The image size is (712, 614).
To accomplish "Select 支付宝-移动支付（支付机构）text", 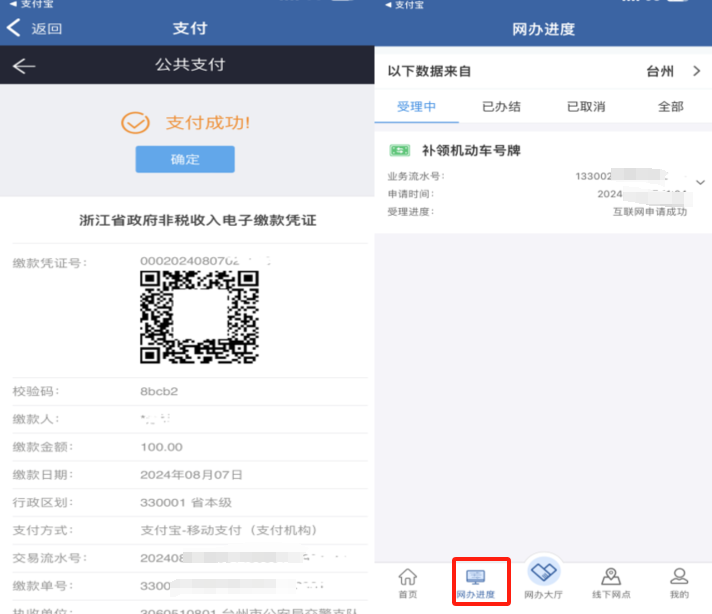I will point(229,530).
